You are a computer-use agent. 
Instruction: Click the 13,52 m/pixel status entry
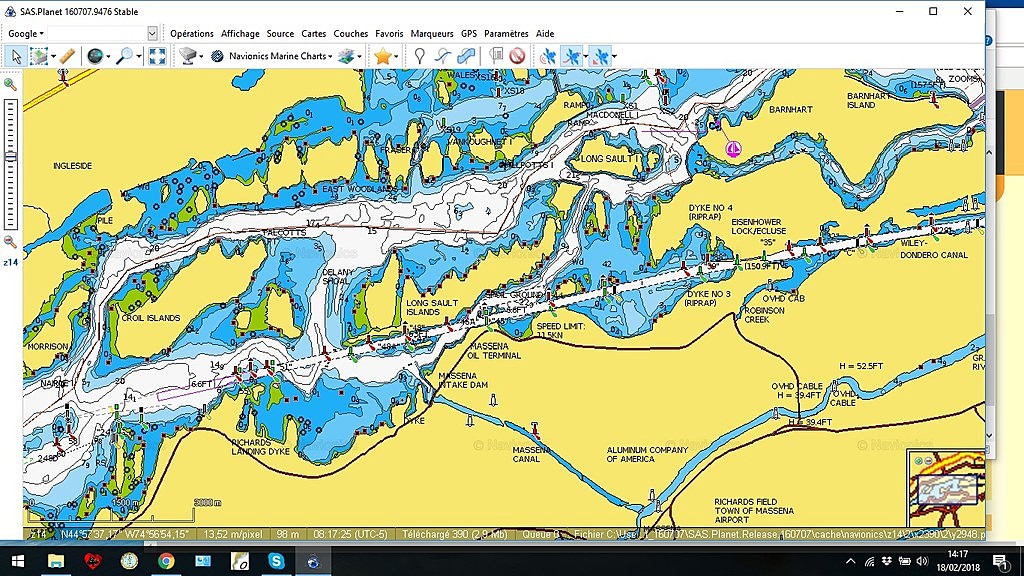(232, 534)
